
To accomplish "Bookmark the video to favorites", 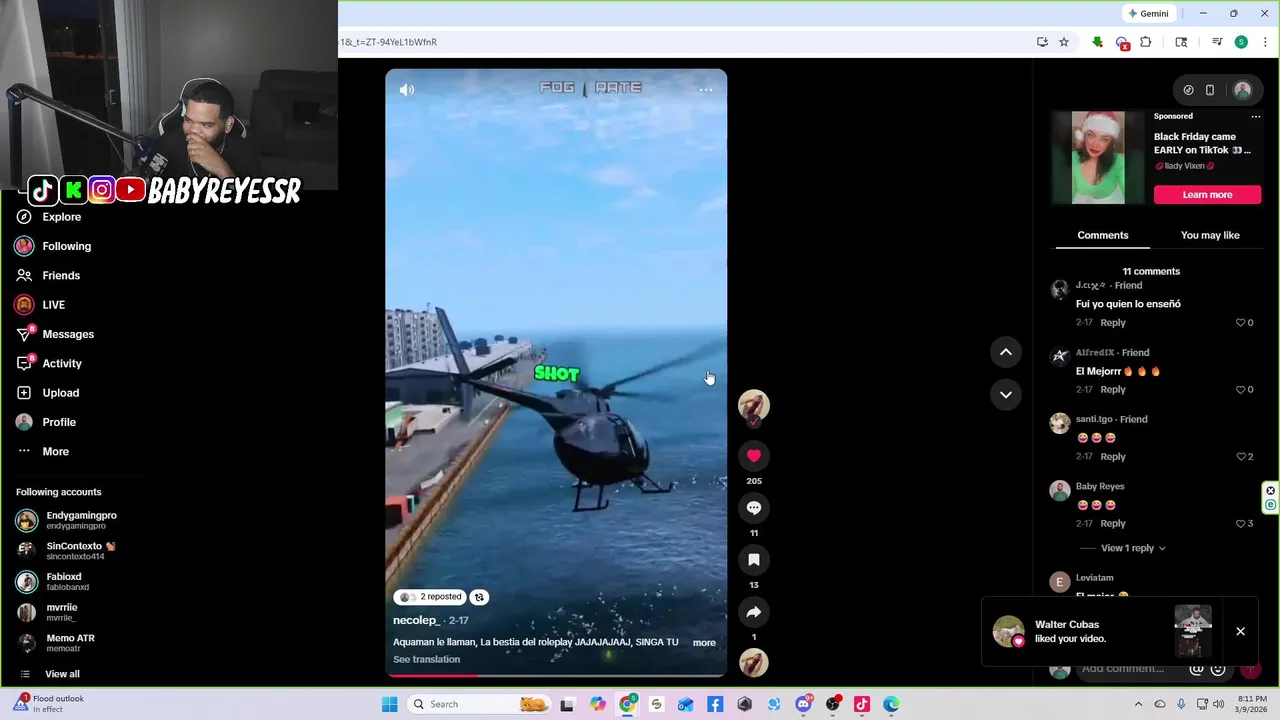I will pyautogui.click(x=754, y=560).
